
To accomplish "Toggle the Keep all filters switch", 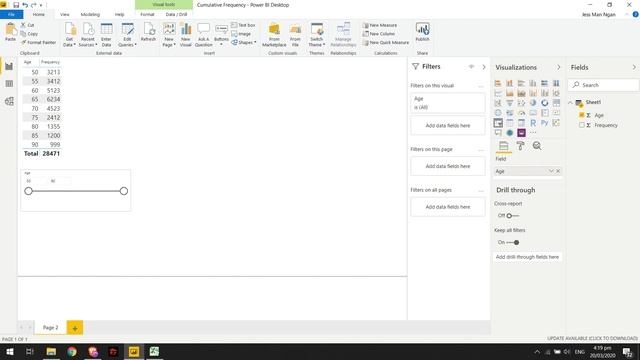I will click(x=513, y=242).
